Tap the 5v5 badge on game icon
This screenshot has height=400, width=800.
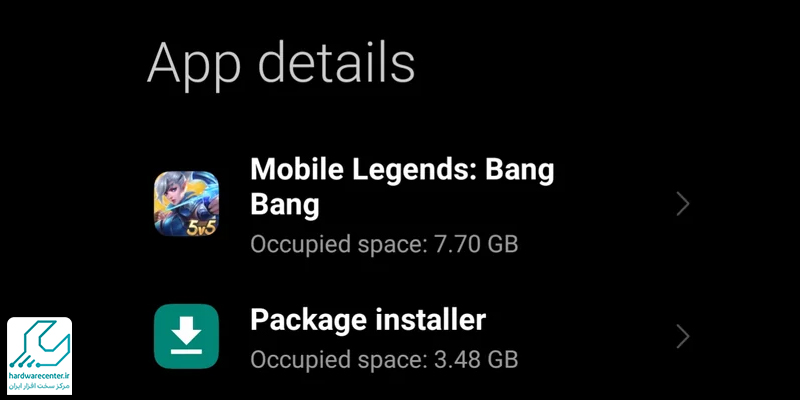(201, 228)
